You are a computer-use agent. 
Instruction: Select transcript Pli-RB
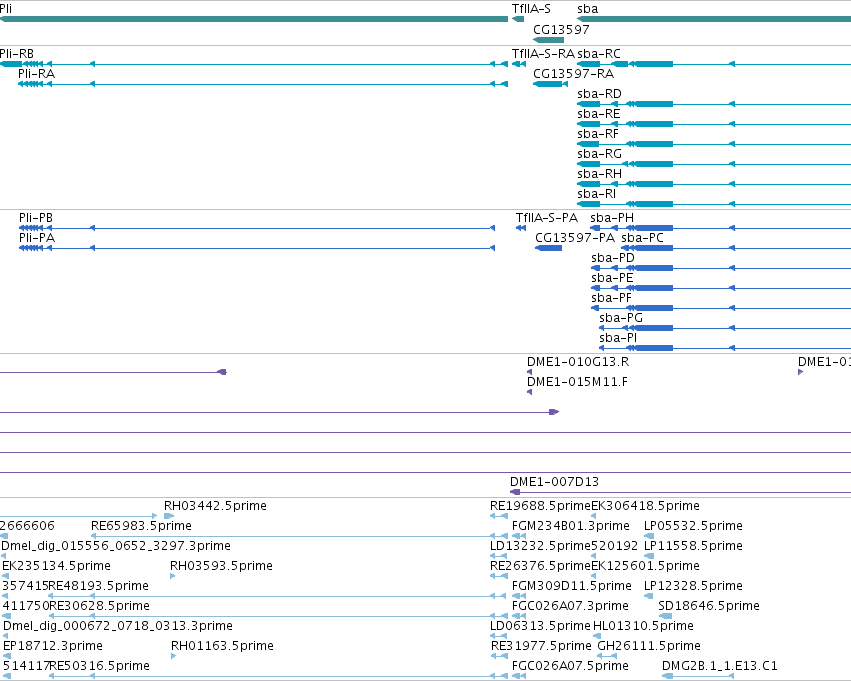[x=17, y=54]
